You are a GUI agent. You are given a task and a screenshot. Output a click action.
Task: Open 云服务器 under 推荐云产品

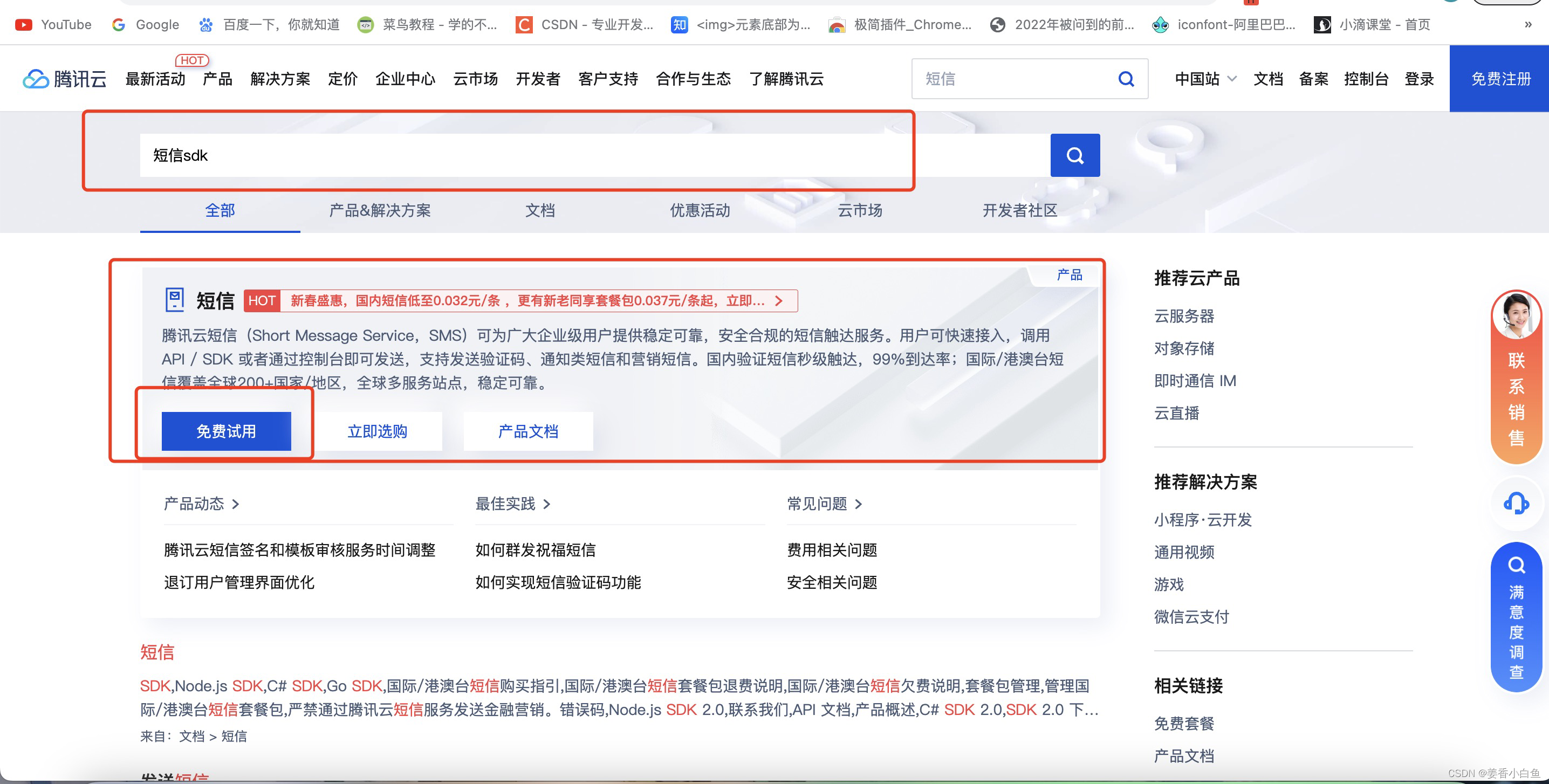(1184, 317)
